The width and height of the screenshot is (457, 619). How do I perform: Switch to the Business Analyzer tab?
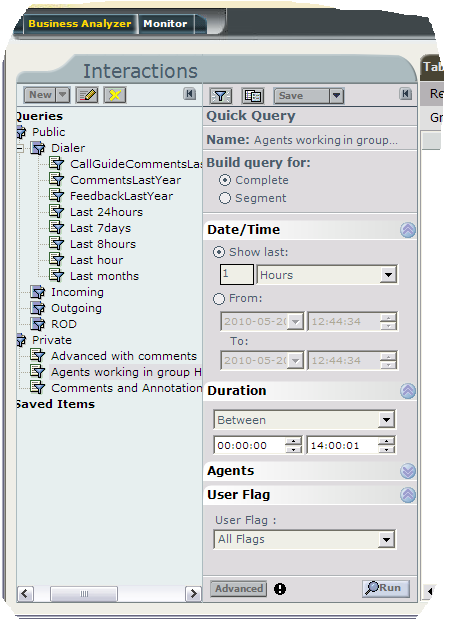coord(80,24)
